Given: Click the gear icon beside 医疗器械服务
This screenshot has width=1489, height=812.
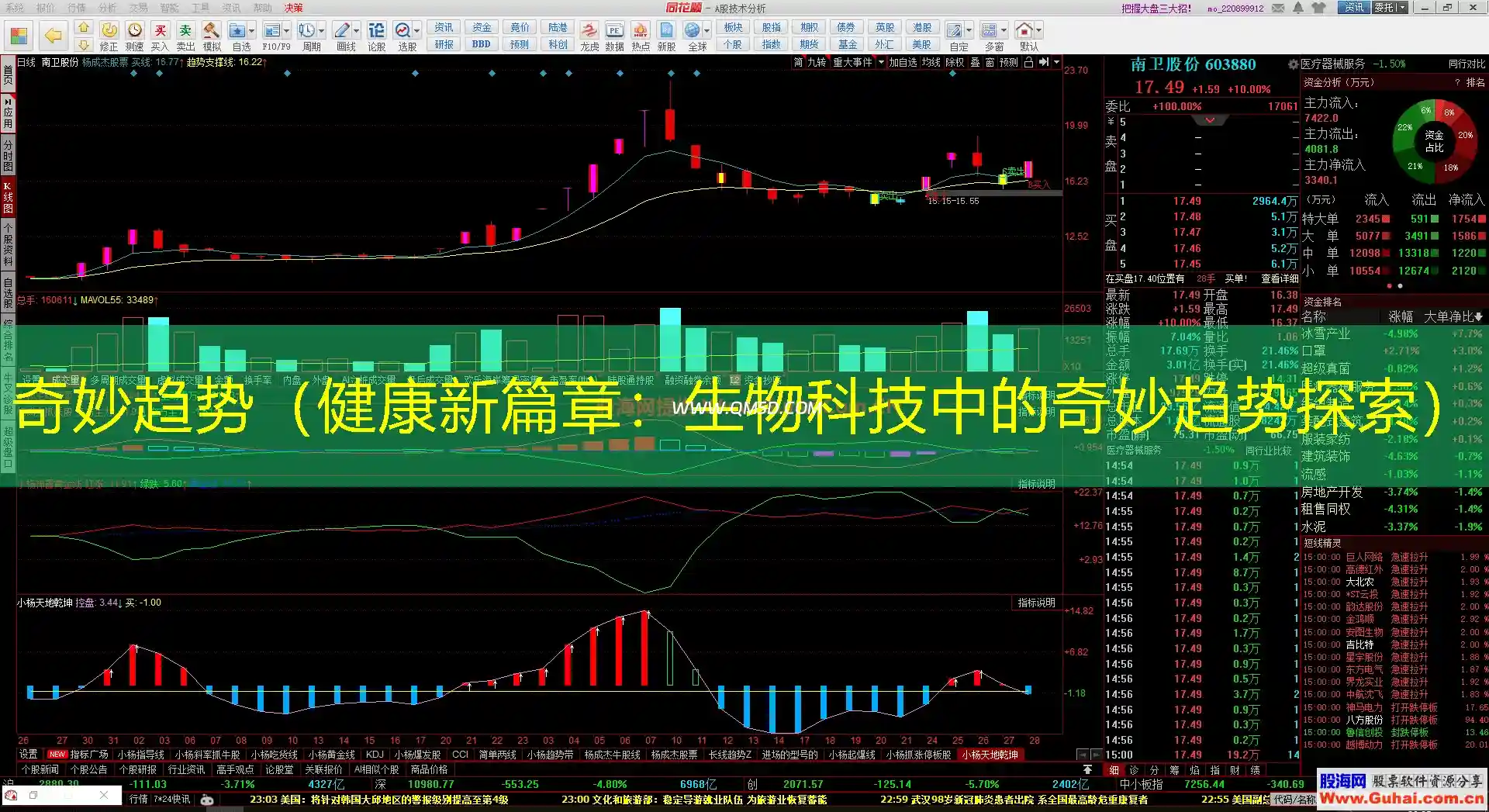Looking at the screenshot, I should tap(1293, 64).
